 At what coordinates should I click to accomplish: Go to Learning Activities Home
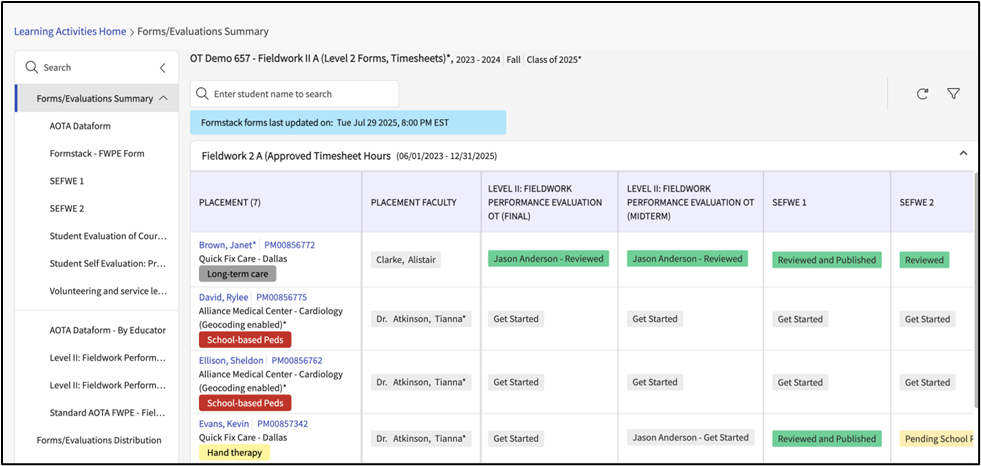coord(70,32)
